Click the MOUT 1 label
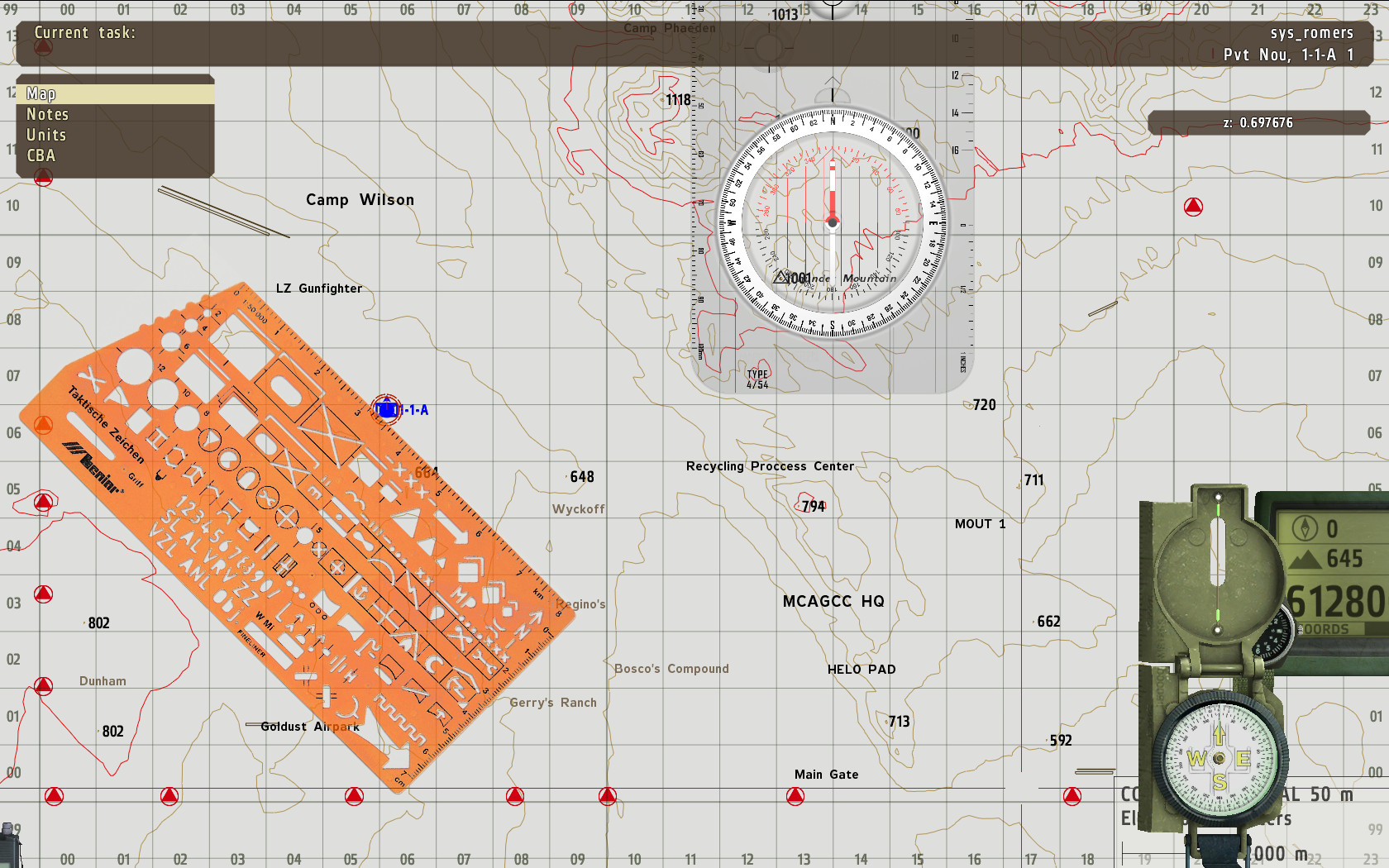Screen dimensions: 1389x868 coord(980,524)
